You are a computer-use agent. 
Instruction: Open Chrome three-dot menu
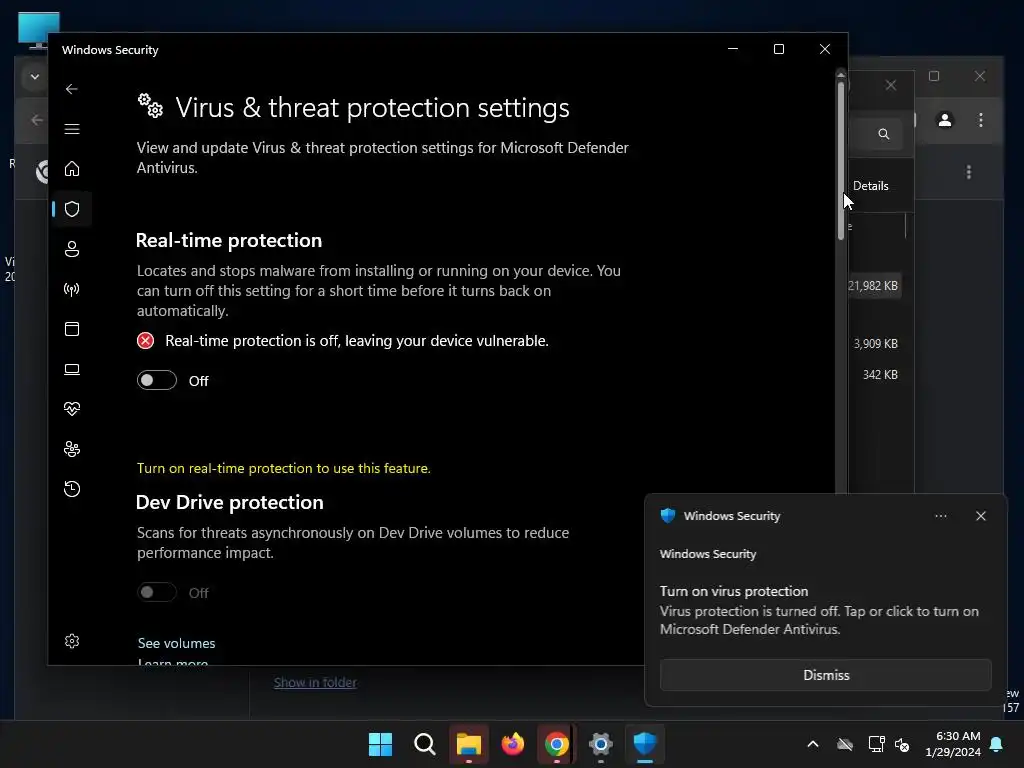(x=980, y=120)
